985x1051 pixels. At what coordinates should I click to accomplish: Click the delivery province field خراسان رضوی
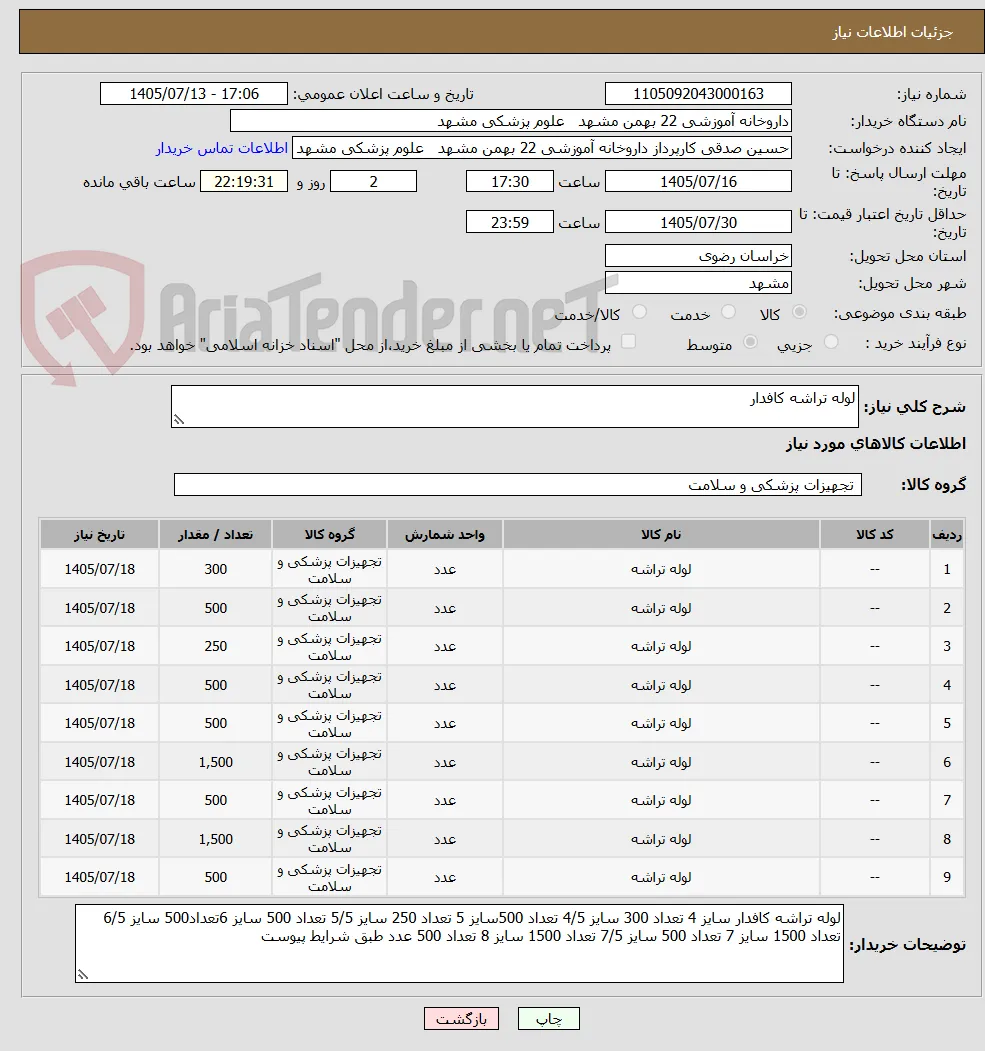coord(698,256)
